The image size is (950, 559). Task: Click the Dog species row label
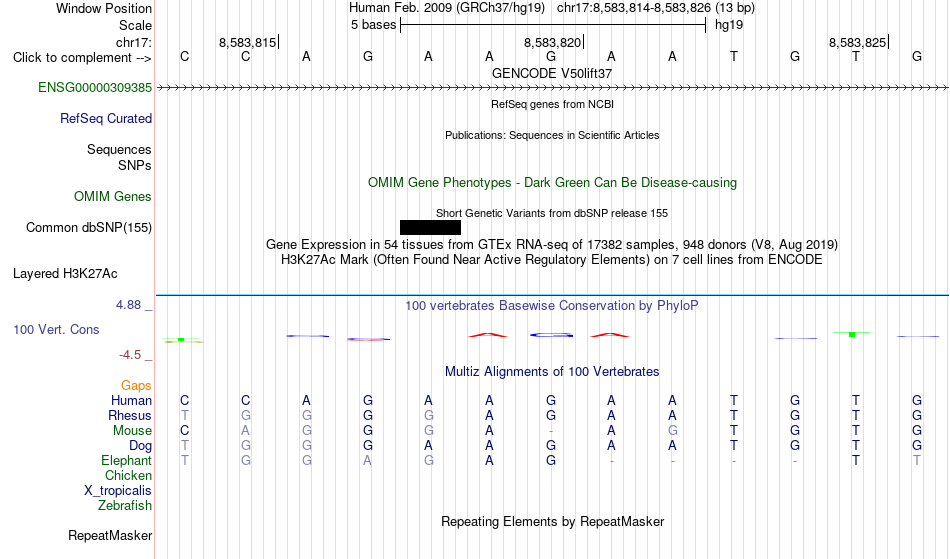tap(140, 446)
